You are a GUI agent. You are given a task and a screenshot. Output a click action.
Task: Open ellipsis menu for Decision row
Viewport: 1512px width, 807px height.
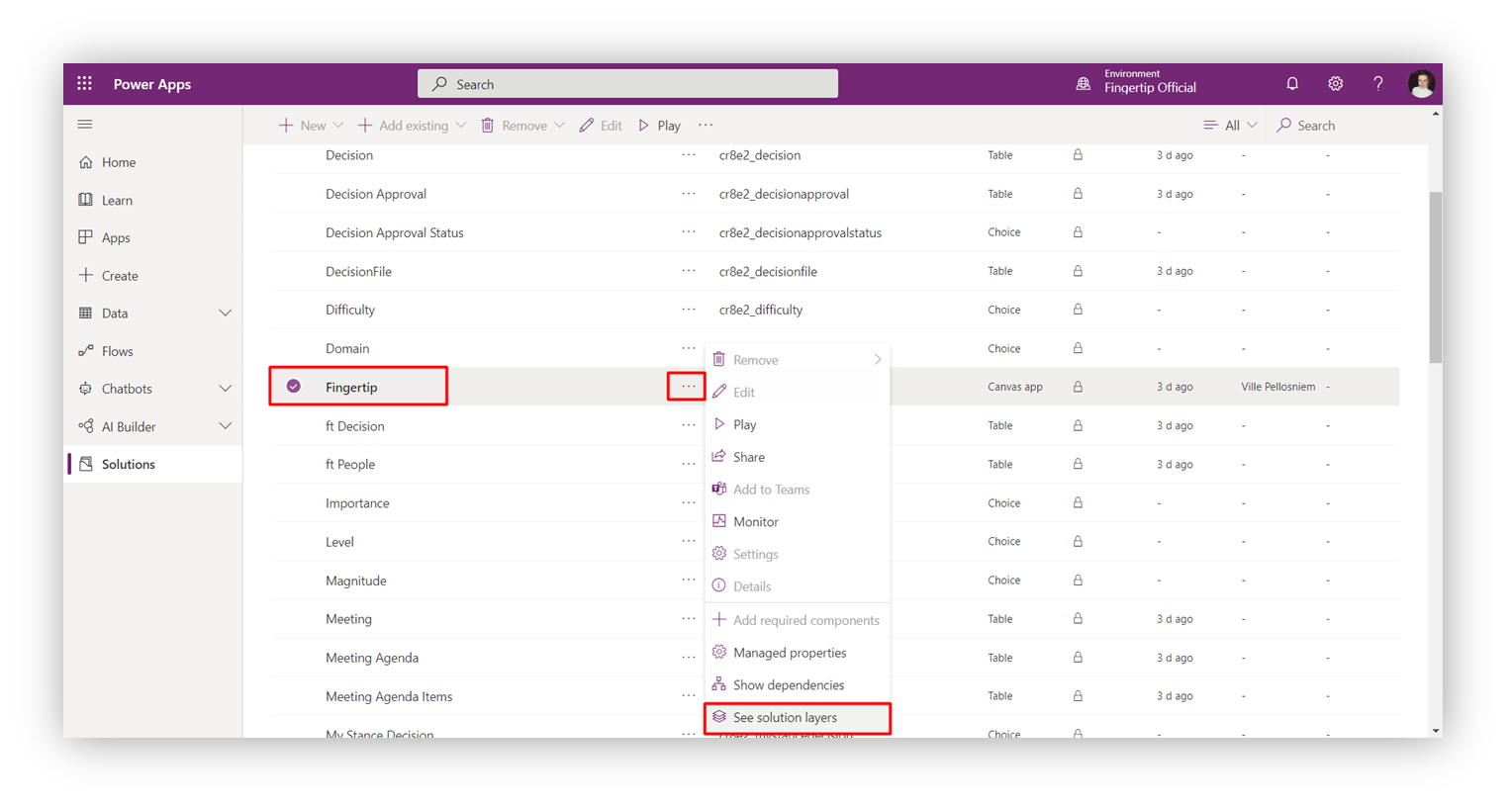689,155
